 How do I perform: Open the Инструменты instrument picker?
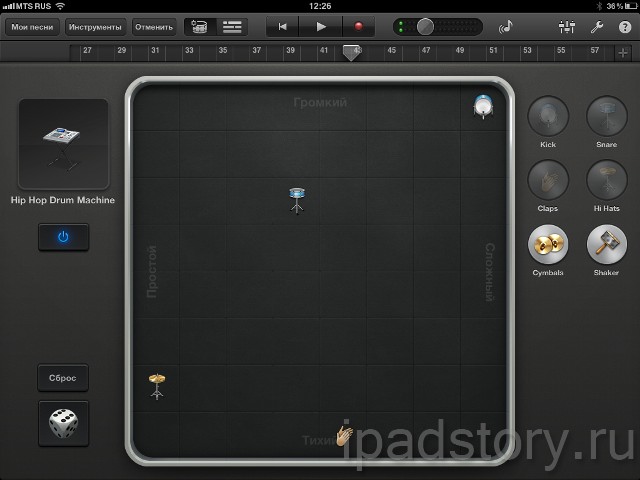click(95, 27)
